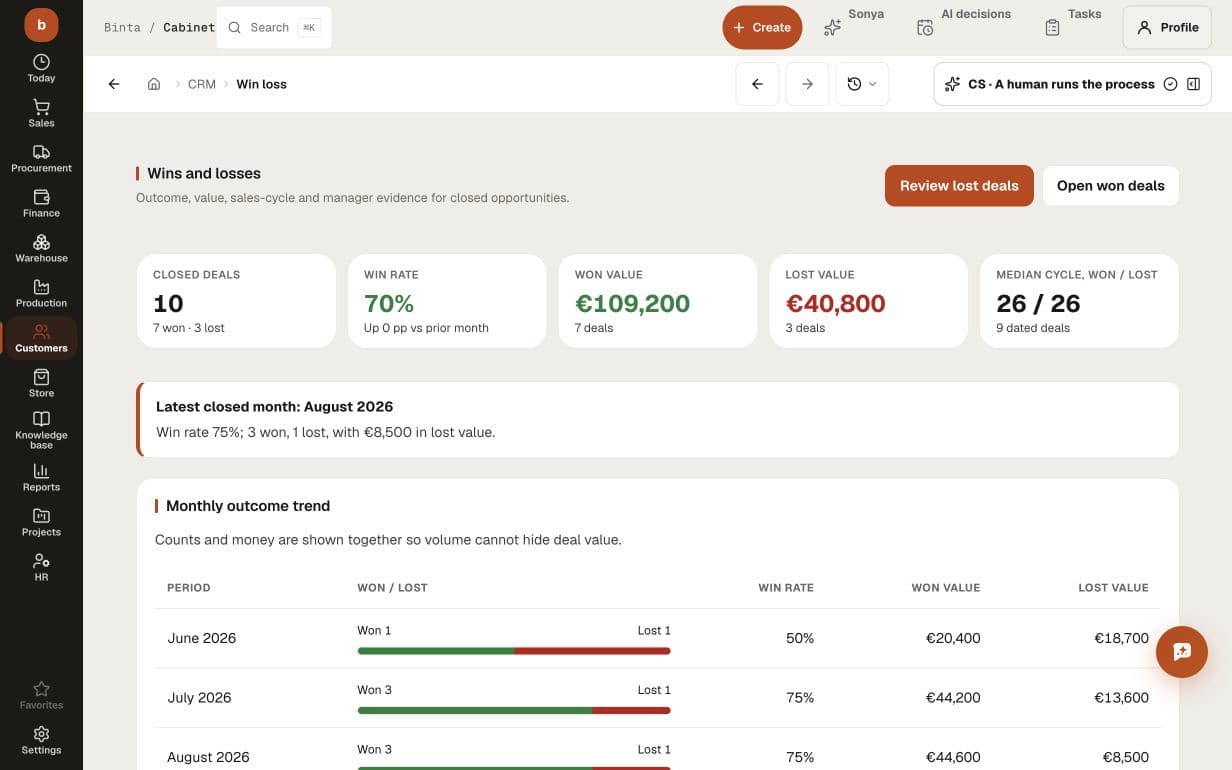Open the Today sidebar item
1232x770 pixels.
(41, 68)
